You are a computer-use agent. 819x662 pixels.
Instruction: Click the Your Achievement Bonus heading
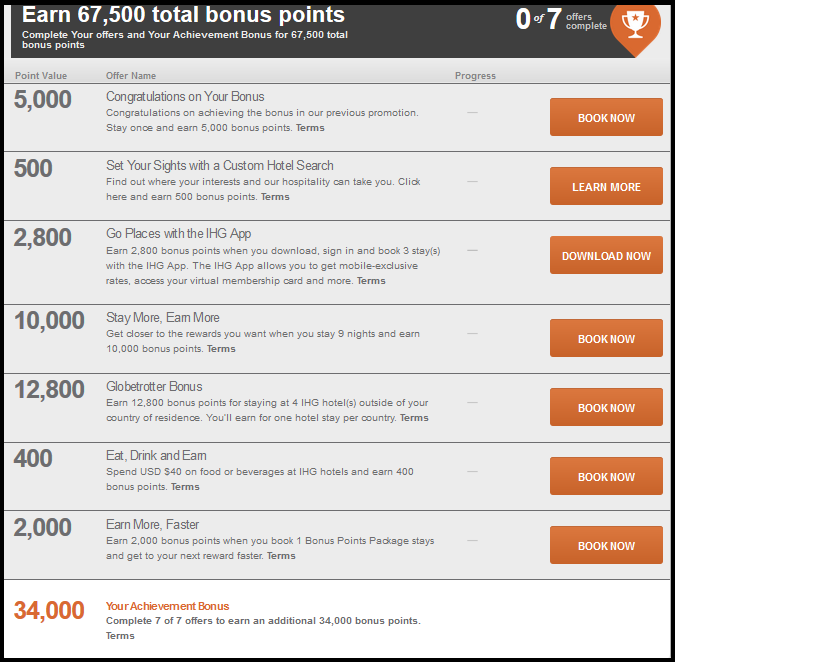(168, 606)
